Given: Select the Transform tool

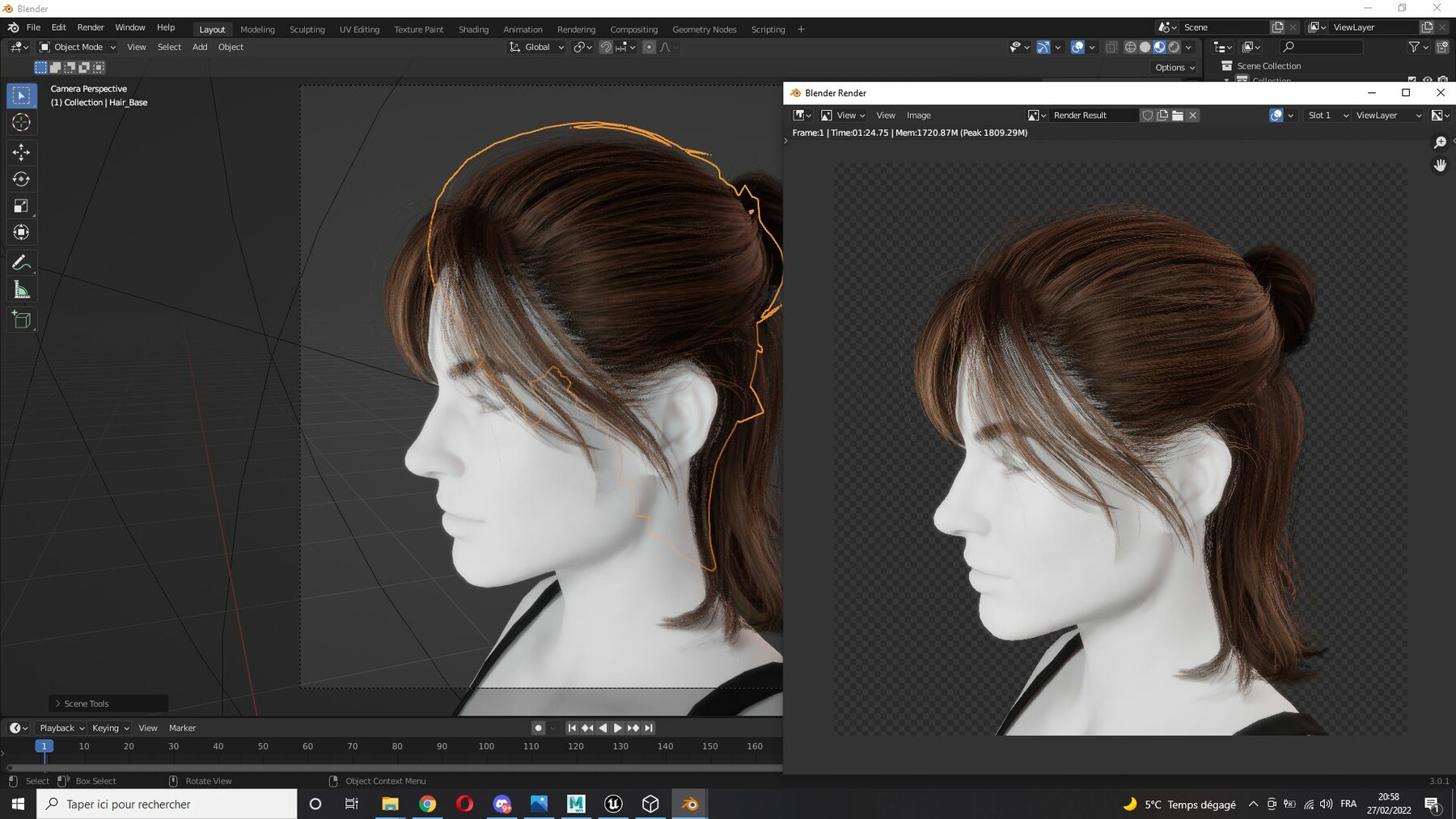Looking at the screenshot, I should [22, 233].
